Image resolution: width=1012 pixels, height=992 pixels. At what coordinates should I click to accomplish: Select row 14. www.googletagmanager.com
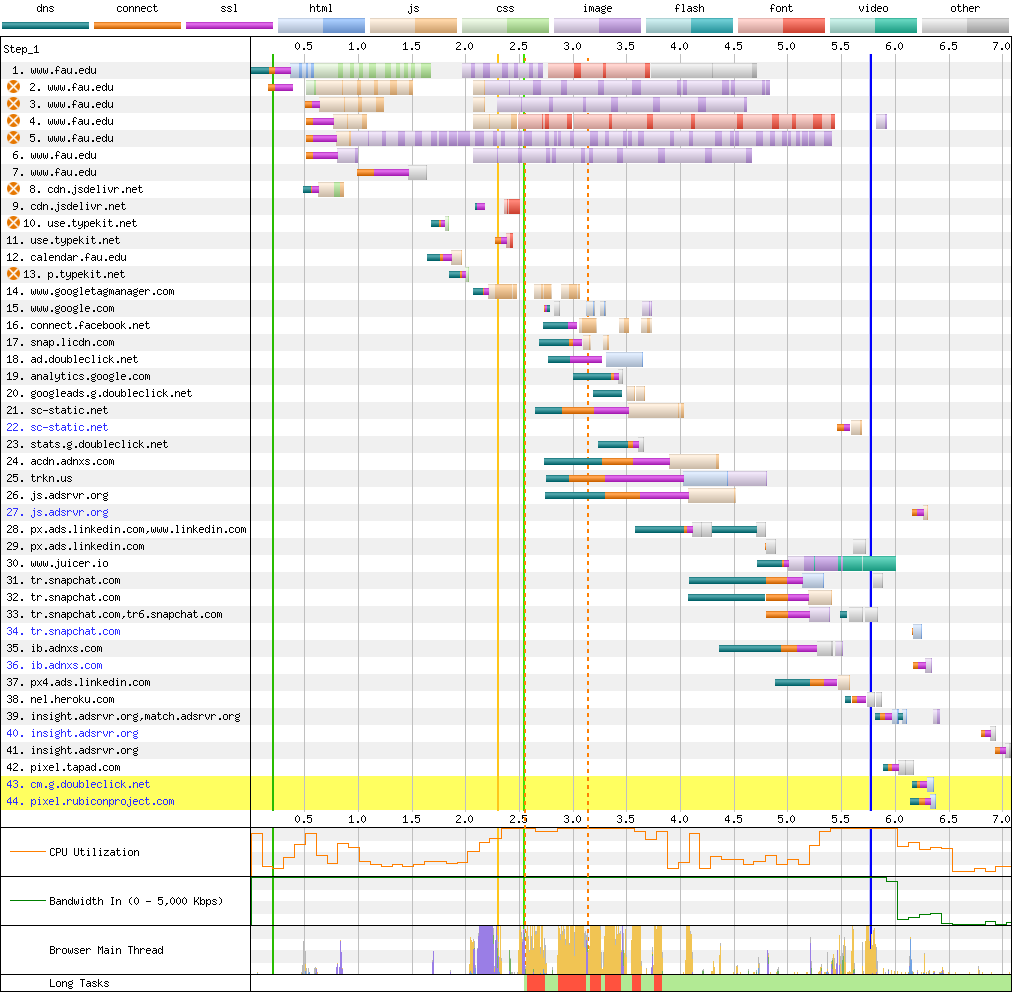90,291
